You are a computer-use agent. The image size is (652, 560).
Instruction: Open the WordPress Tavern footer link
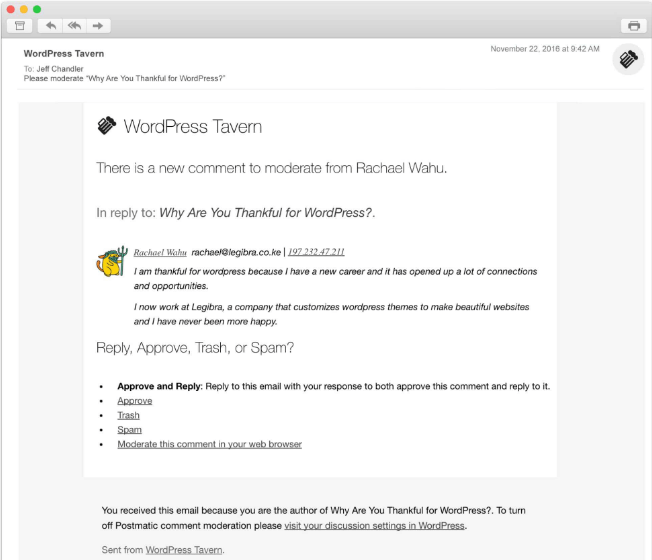(184, 550)
